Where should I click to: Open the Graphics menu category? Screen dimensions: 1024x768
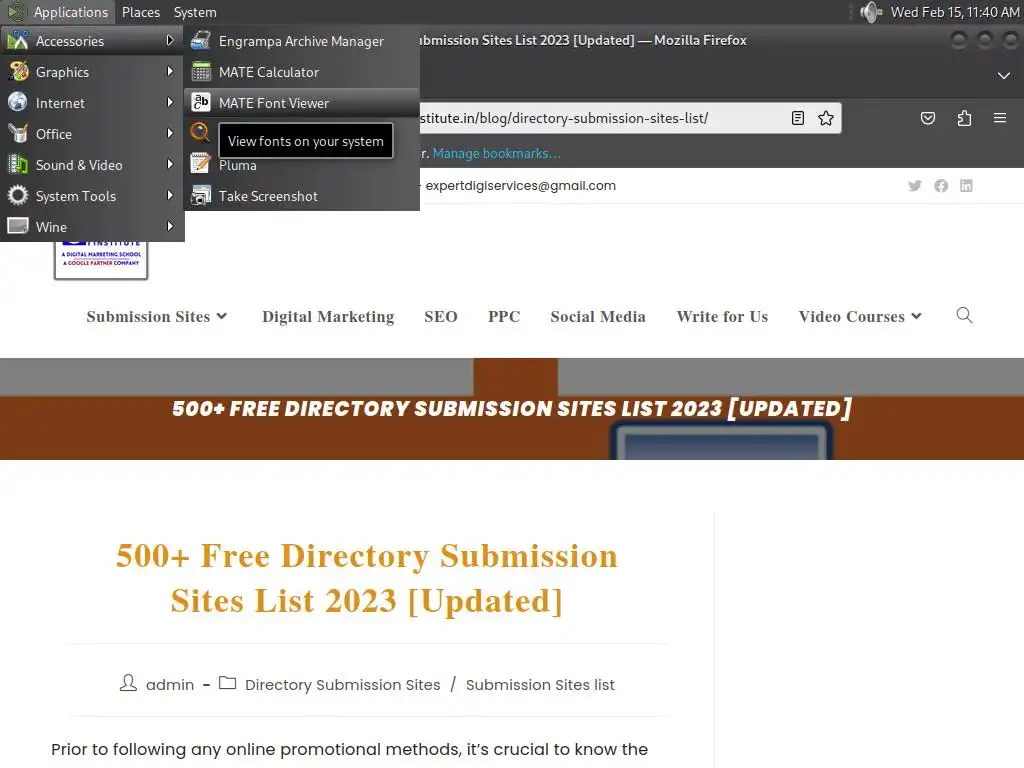tap(92, 72)
